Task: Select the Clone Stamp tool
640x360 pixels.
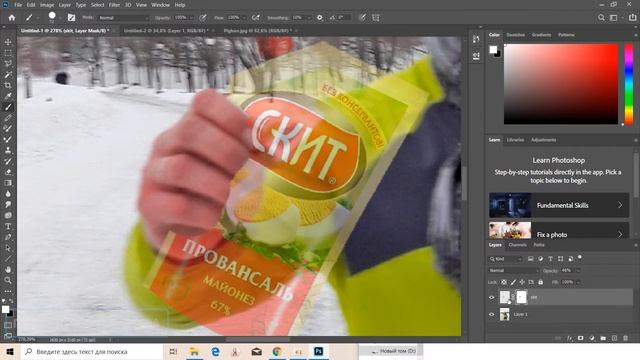Action: 8,150
